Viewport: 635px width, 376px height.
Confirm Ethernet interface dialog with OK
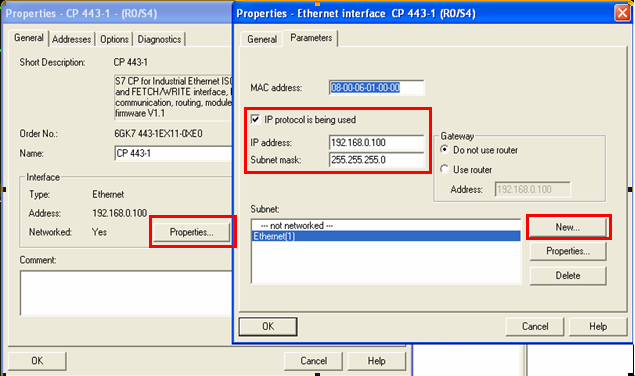coord(268,327)
